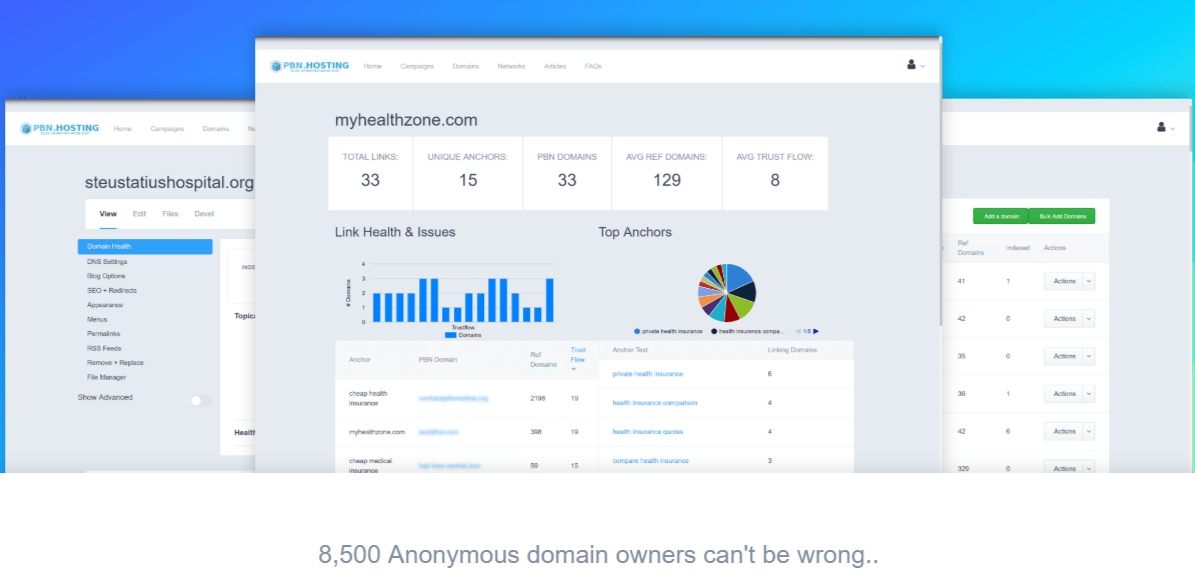The width and height of the screenshot is (1195, 582).
Task: Select Remove + Replace in the sidebar
Action: point(115,363)
